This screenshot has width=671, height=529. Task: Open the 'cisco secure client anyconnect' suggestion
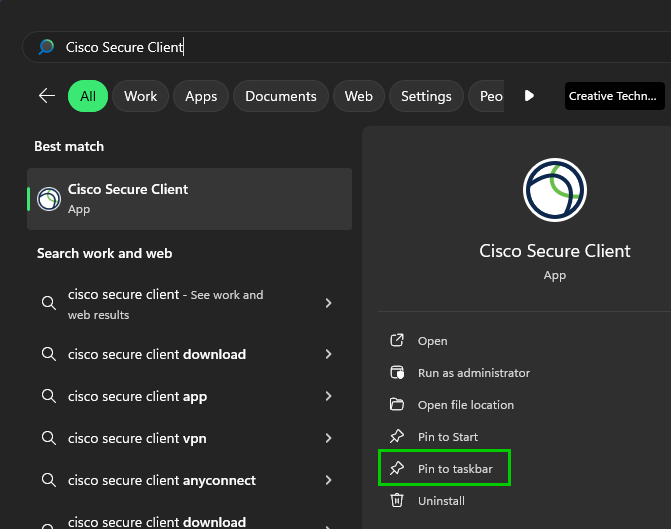162,480
